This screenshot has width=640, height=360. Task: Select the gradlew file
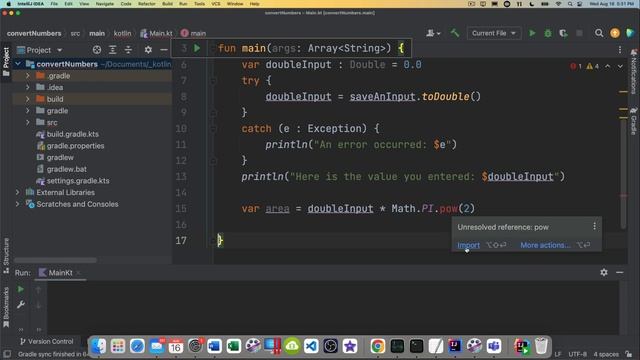coord(60,157)
